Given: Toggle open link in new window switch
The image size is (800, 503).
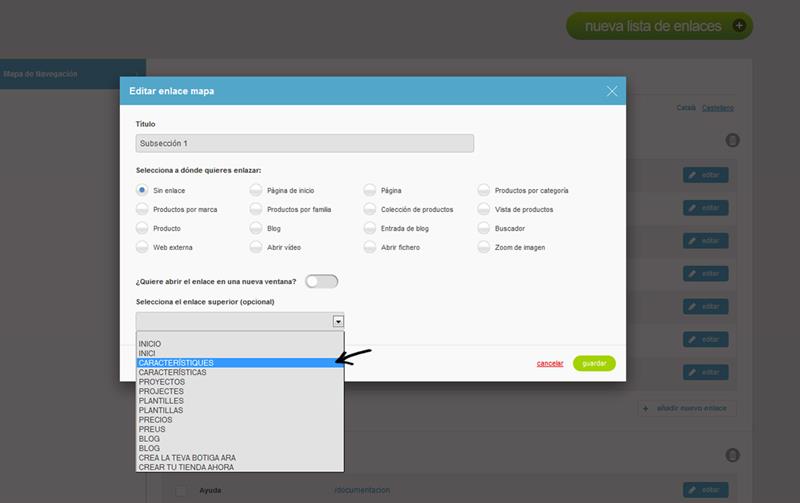Looking at the screenshot, I should pyautogui.click(x=321, y=281).
